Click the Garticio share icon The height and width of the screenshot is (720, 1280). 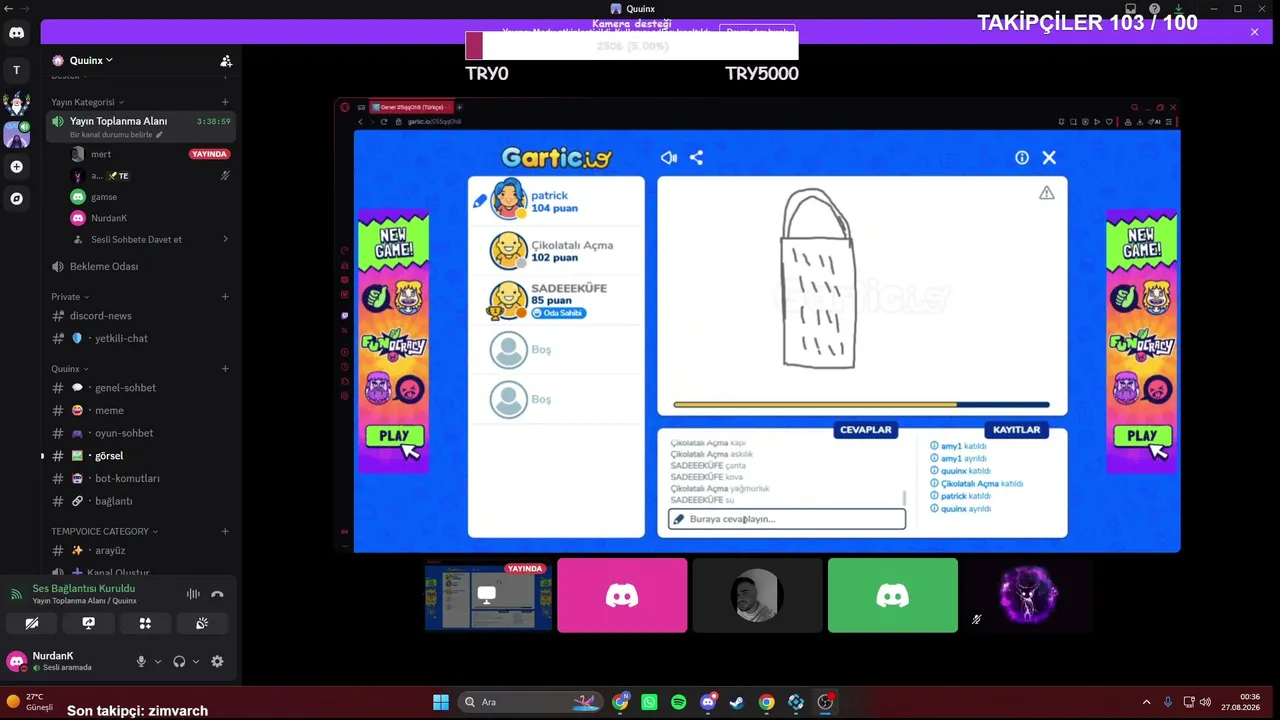[696, 158]
